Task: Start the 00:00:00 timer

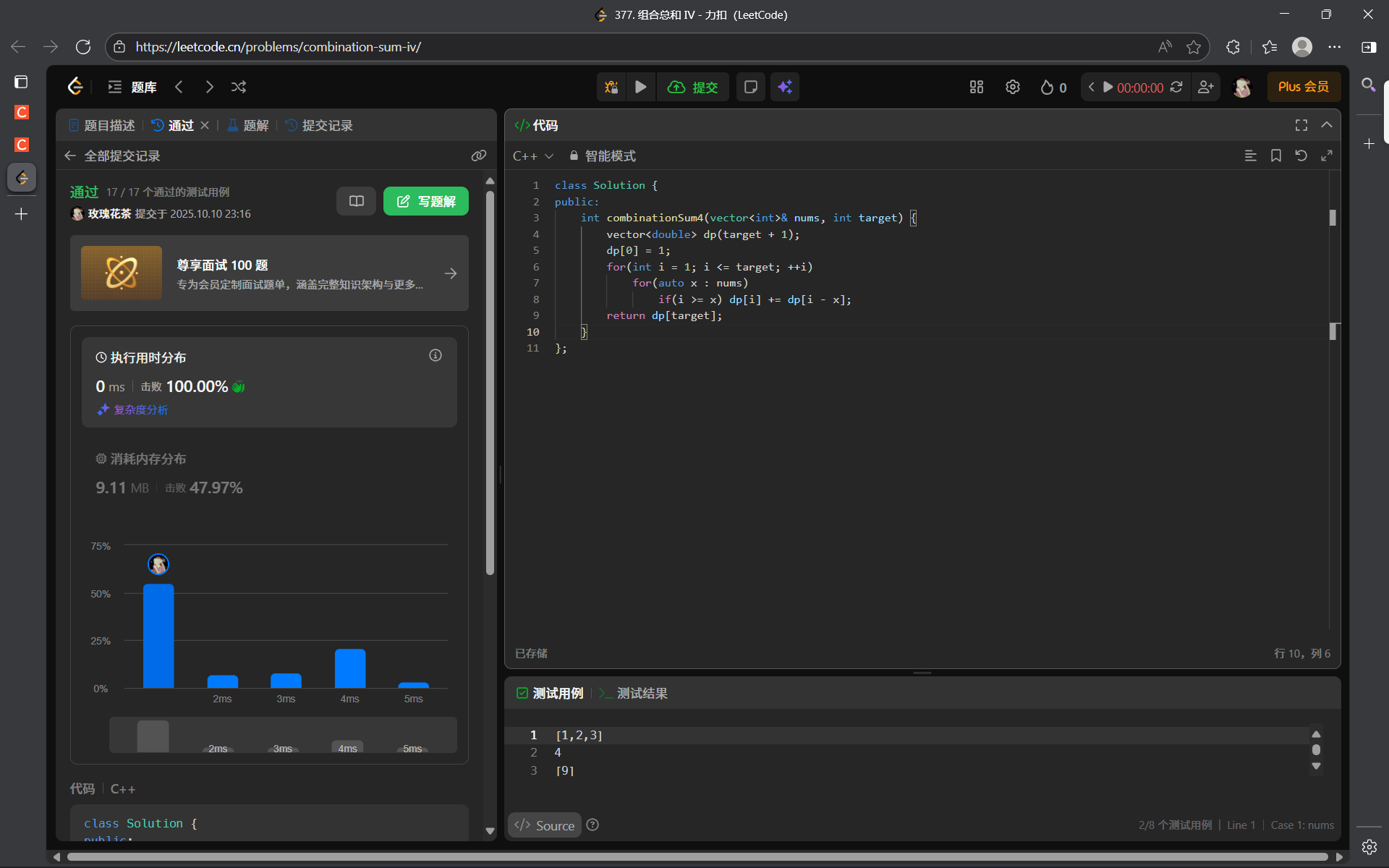Action: pyautogui.click(x=1108, y=87)
